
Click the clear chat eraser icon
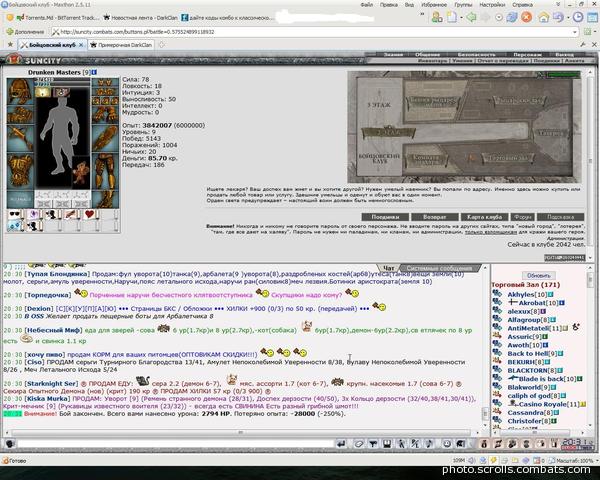click(358, 444)
